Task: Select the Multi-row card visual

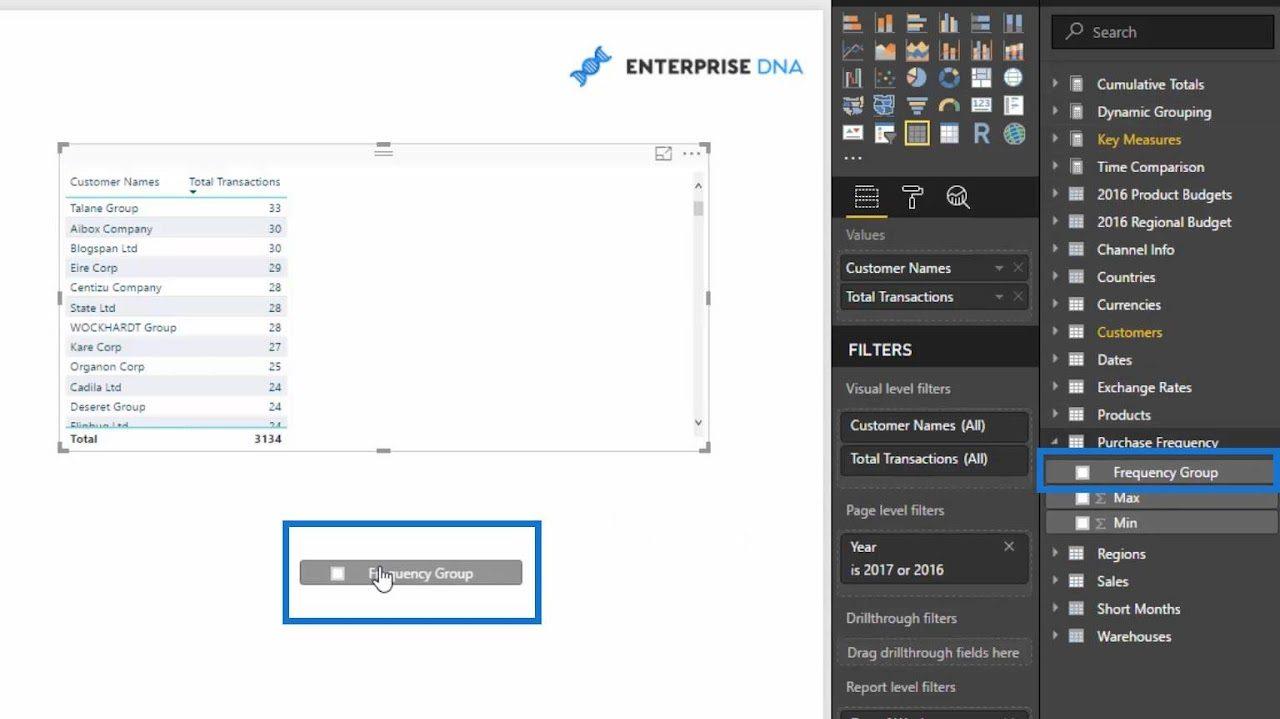Action: [1013, 105]
